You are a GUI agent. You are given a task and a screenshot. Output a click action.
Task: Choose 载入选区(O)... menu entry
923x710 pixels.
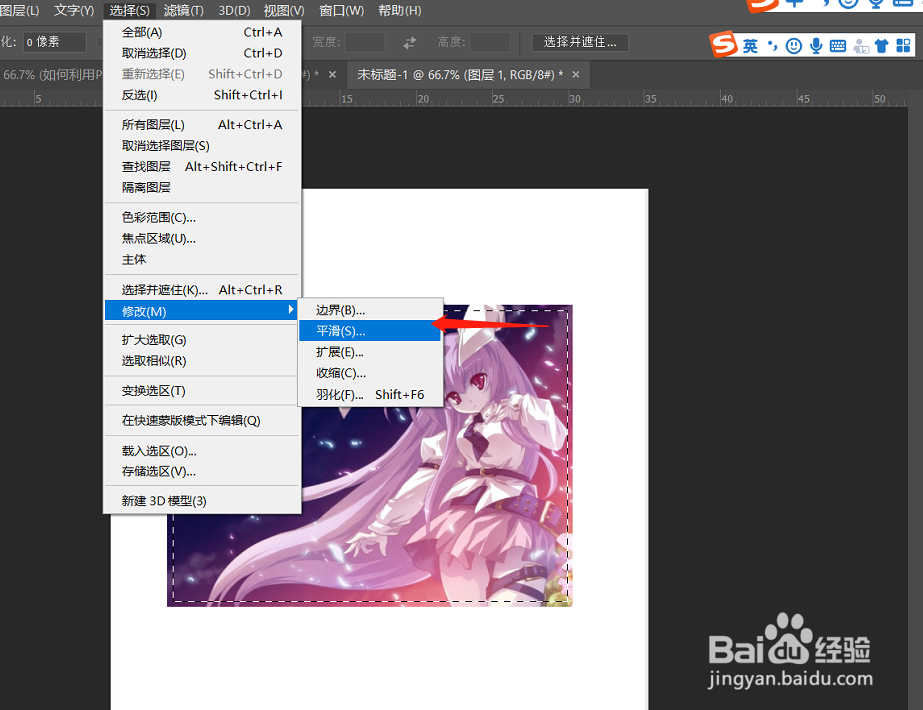tap(202, 451)
